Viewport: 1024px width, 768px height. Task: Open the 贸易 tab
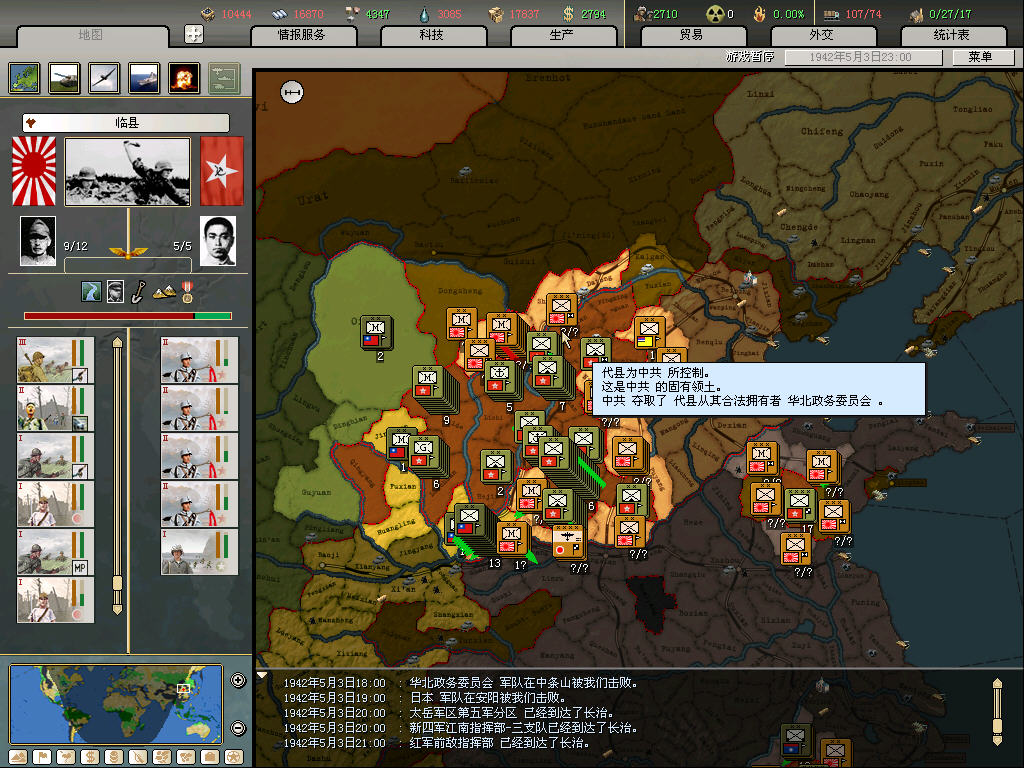point(692,35)
